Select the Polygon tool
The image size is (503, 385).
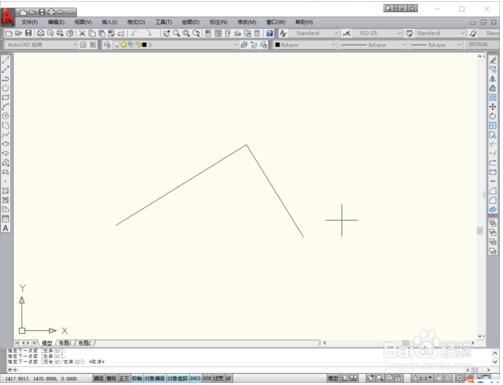coord(6,88)
